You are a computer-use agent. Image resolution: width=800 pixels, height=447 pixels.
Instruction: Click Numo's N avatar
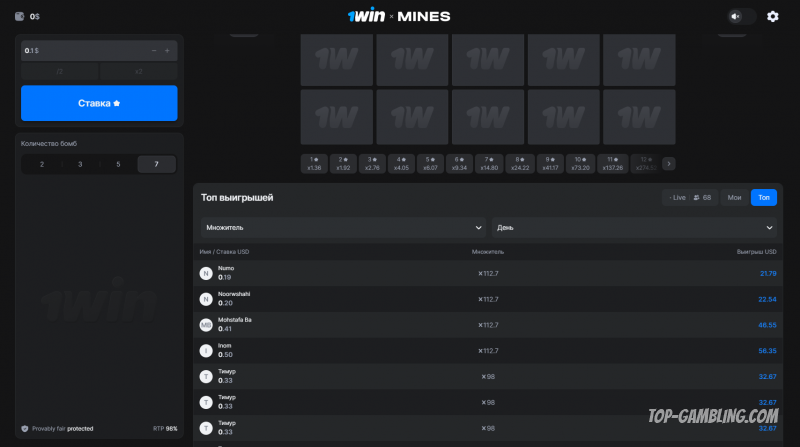click(x=206, y=274)
